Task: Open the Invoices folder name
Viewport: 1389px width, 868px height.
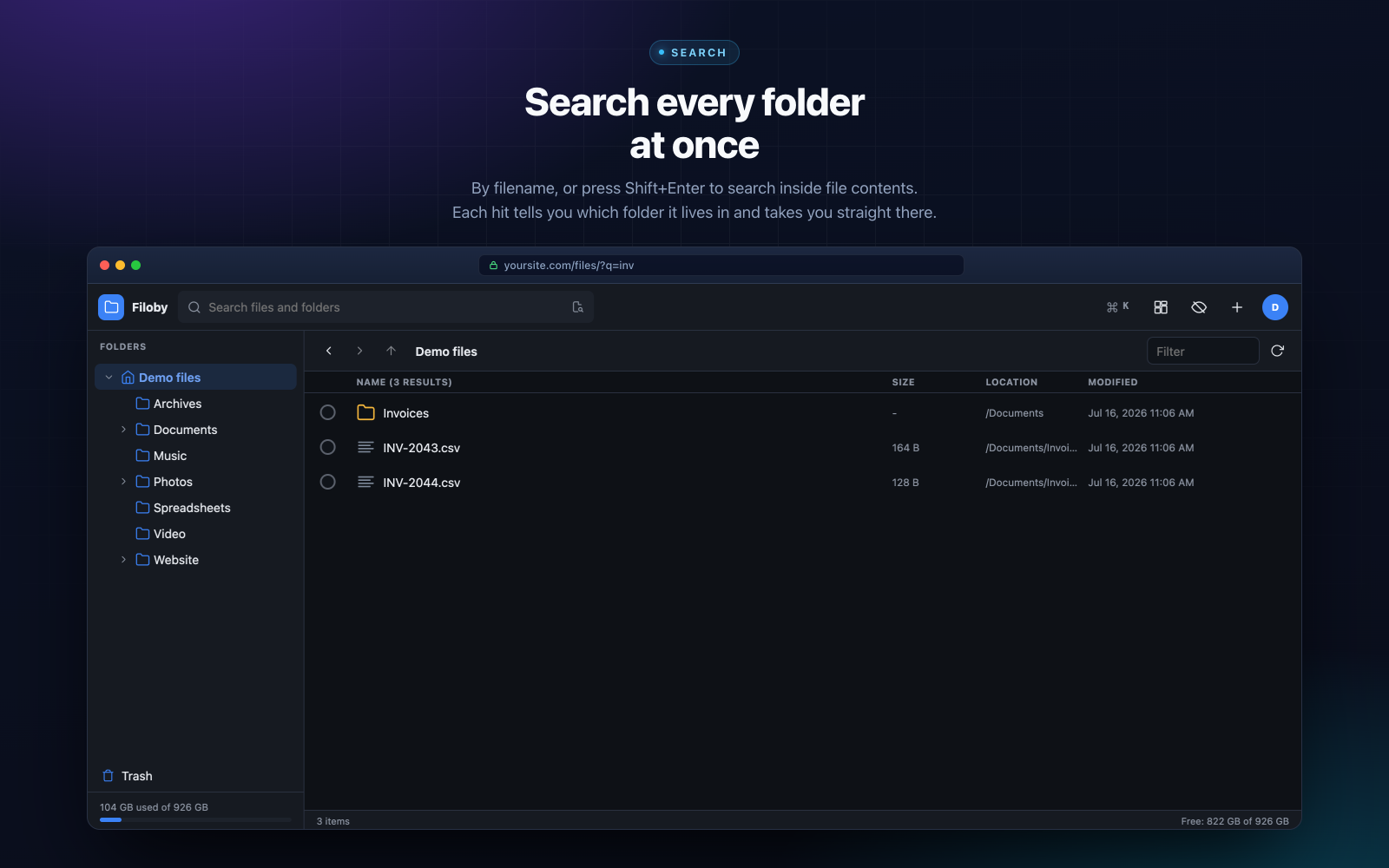Action: tap(405, 413)
